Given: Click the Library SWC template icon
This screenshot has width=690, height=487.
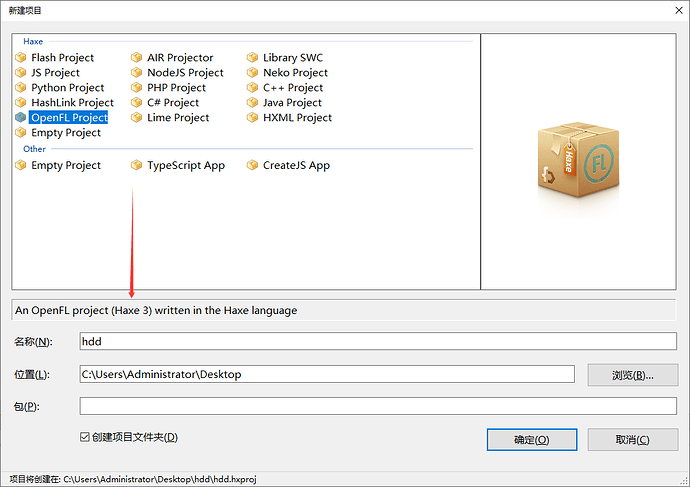Looking at the screenshot, I should 252,58.
